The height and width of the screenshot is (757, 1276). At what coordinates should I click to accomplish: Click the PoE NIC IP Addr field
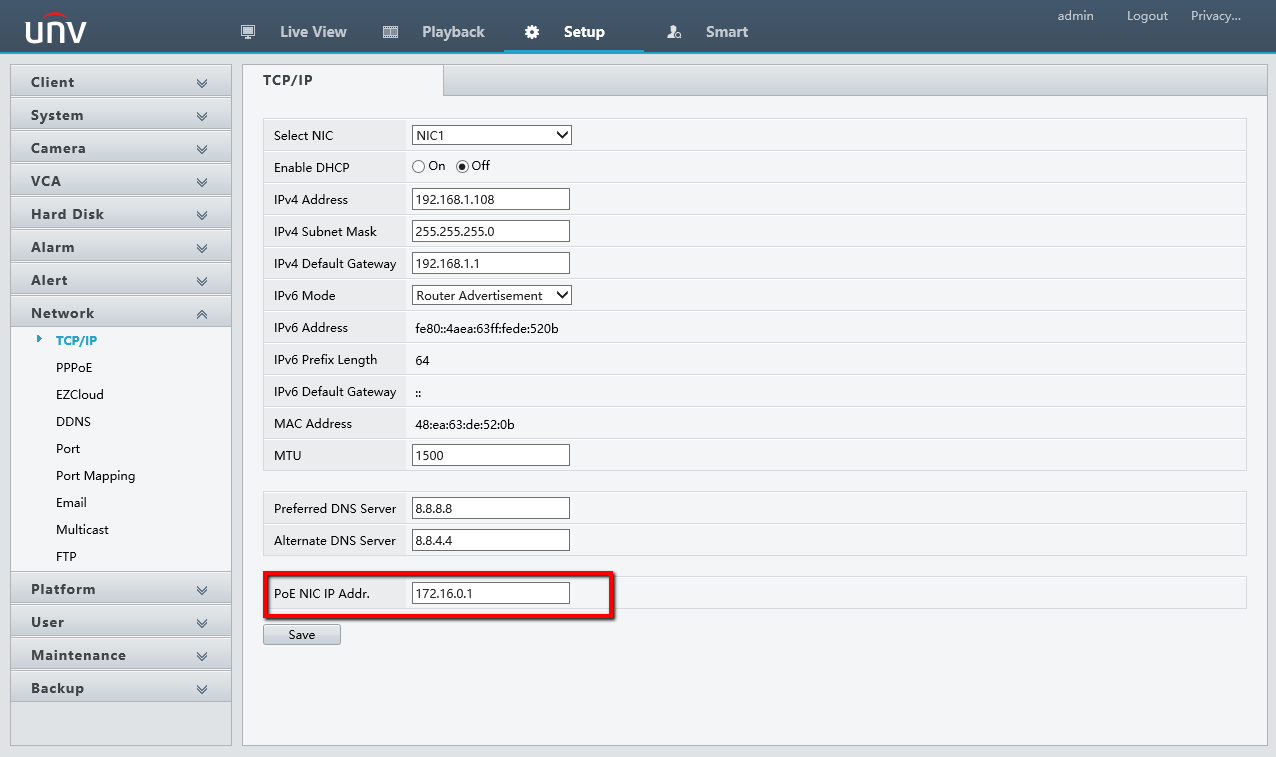[490, 593]
